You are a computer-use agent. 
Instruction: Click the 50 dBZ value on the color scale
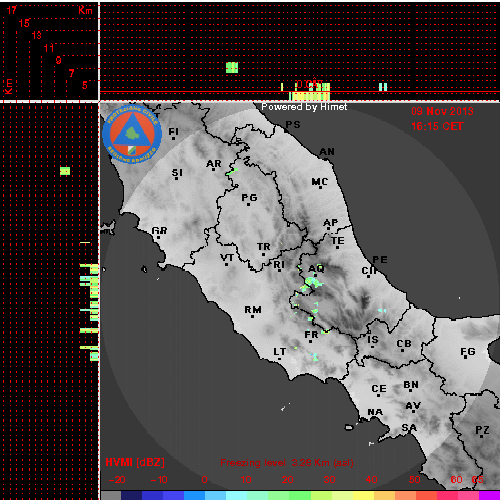[x=415, y=480]
